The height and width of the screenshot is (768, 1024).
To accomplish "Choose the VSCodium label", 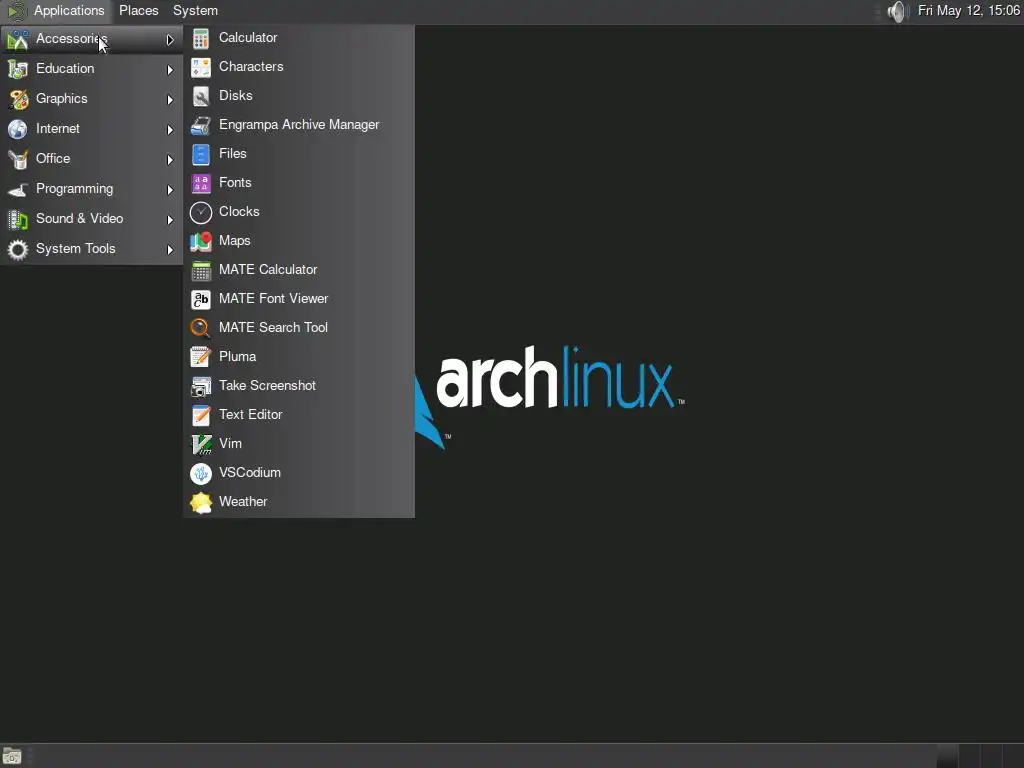I will point(250,473).
